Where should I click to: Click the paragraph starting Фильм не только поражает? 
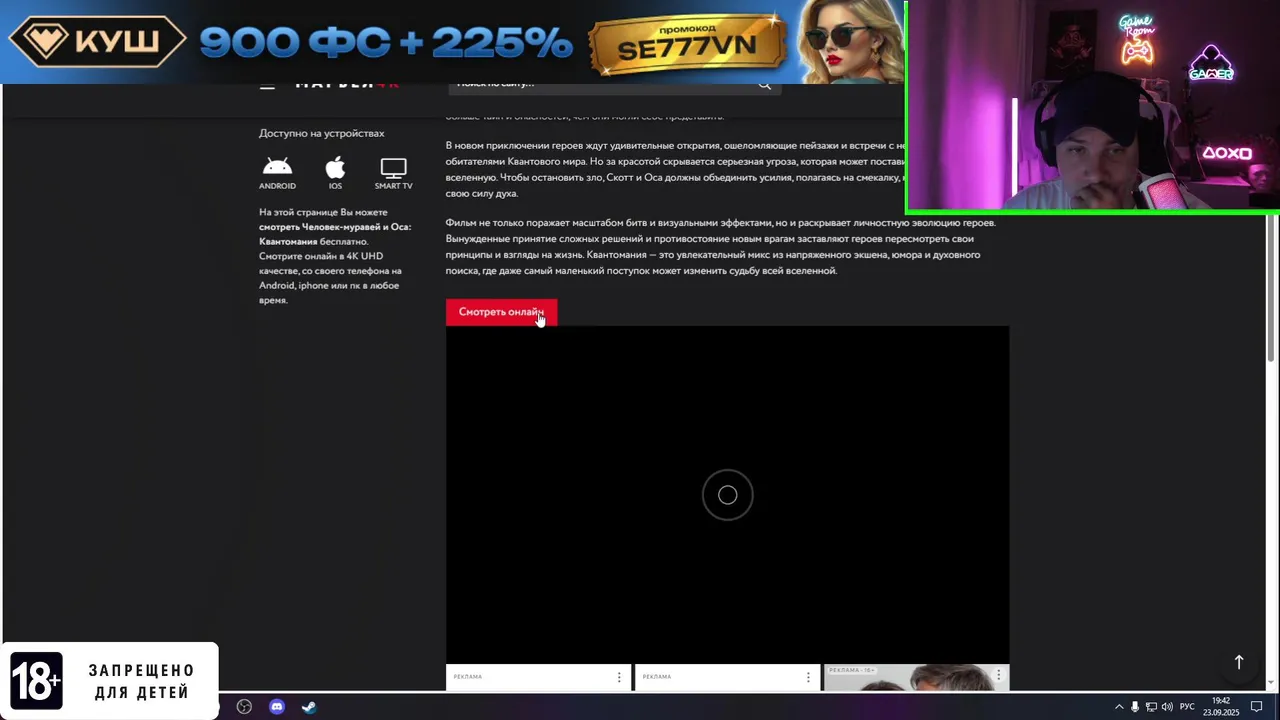coord(720,247)
